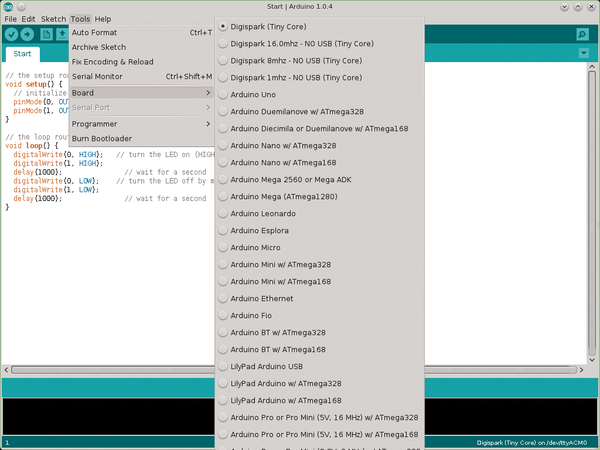Select Arduino Micro board
The image size is (600, 450).
point(320,248)
